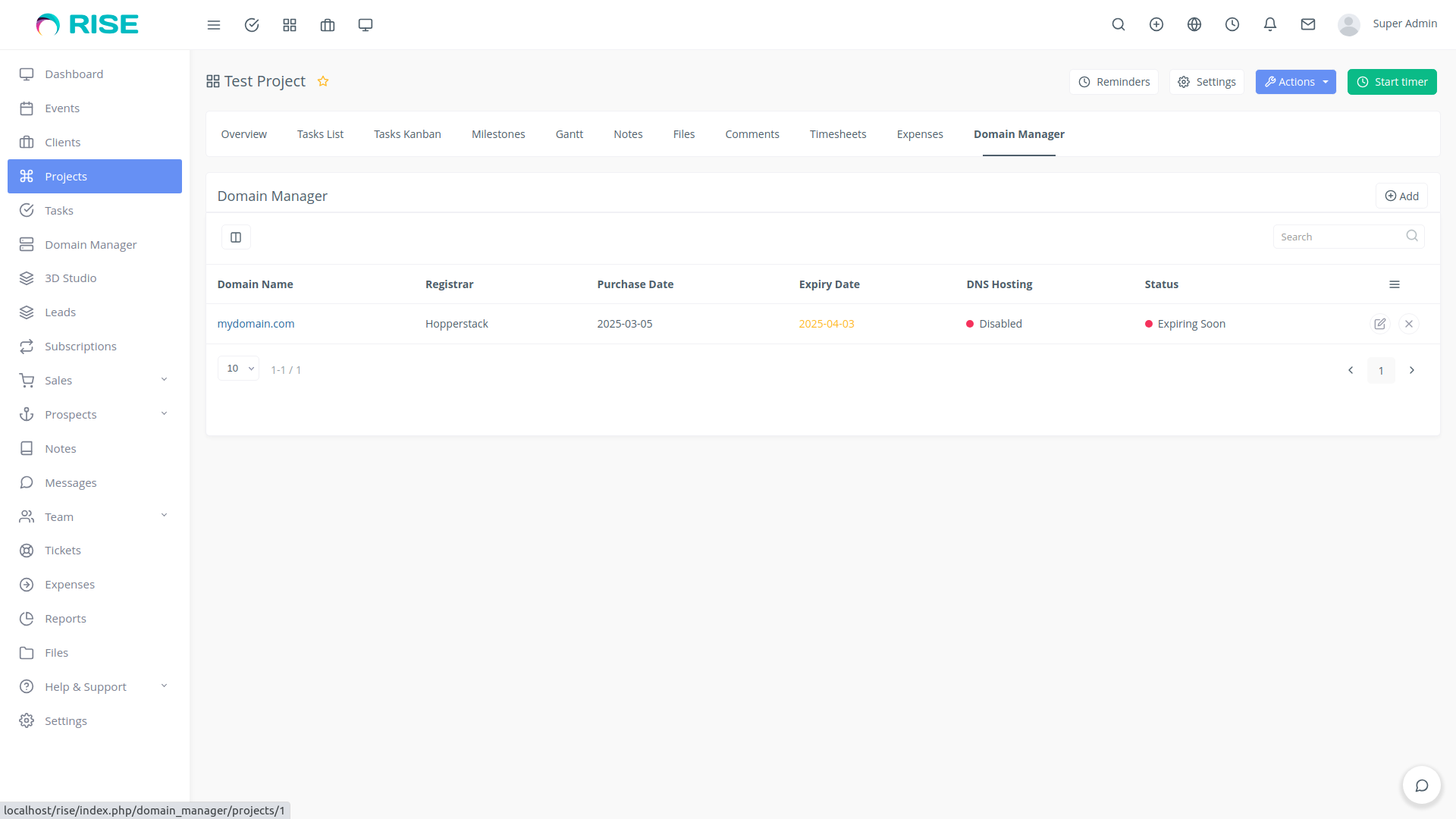Open the Actions dropdown
The height and width of the screenshot is (819, 1456).
click(x=1295, y=81)
